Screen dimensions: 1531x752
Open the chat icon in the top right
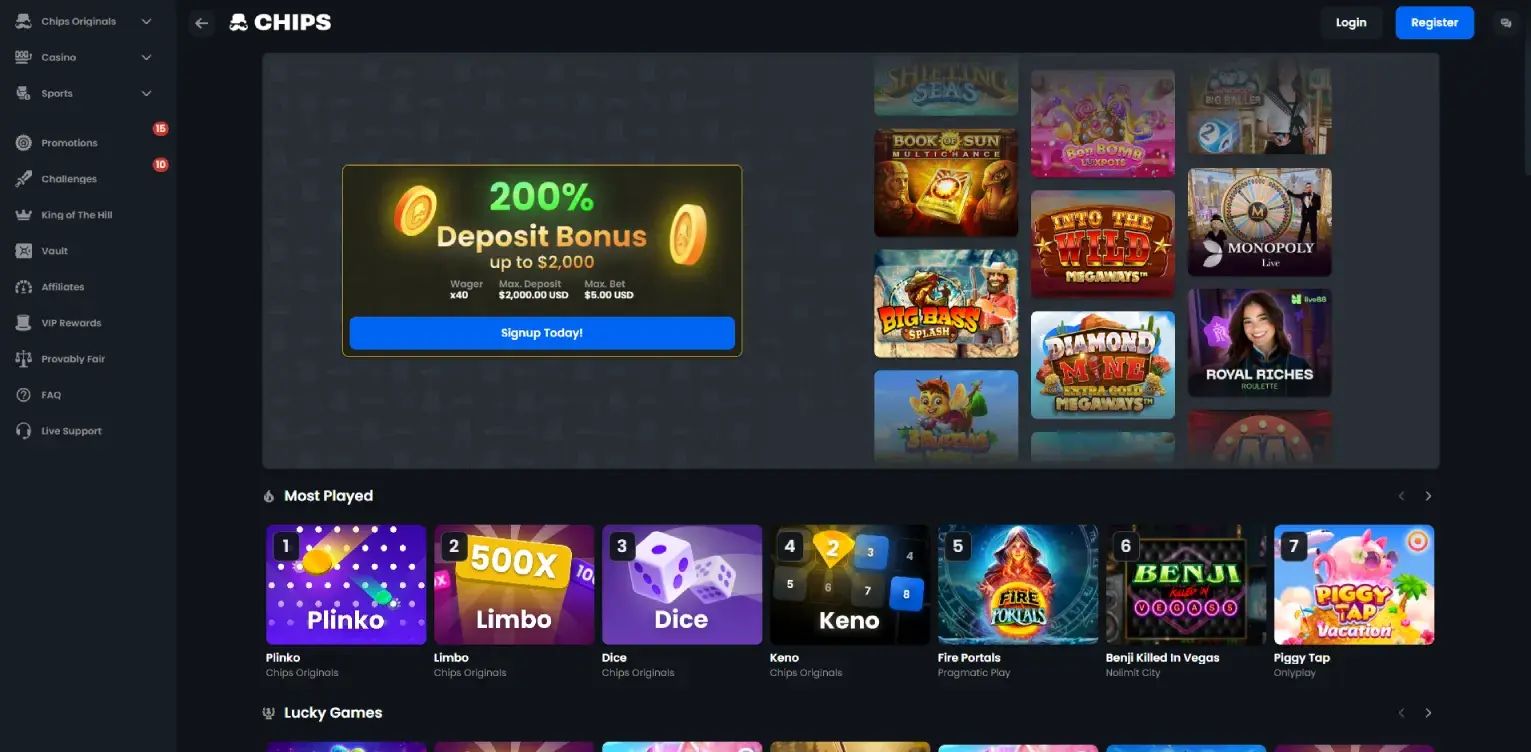click(1506, 23)
